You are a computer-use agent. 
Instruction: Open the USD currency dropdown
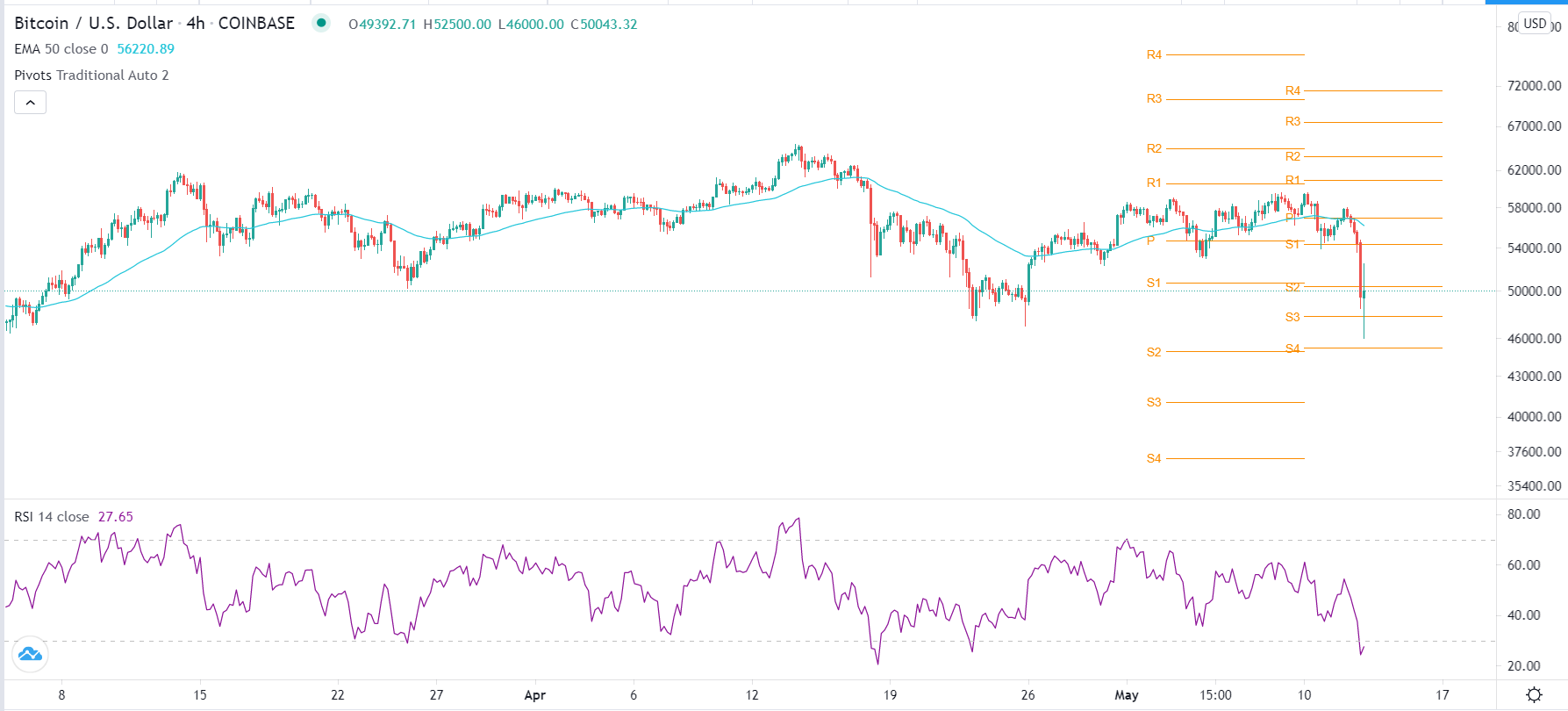click(x=1535, y=24)
